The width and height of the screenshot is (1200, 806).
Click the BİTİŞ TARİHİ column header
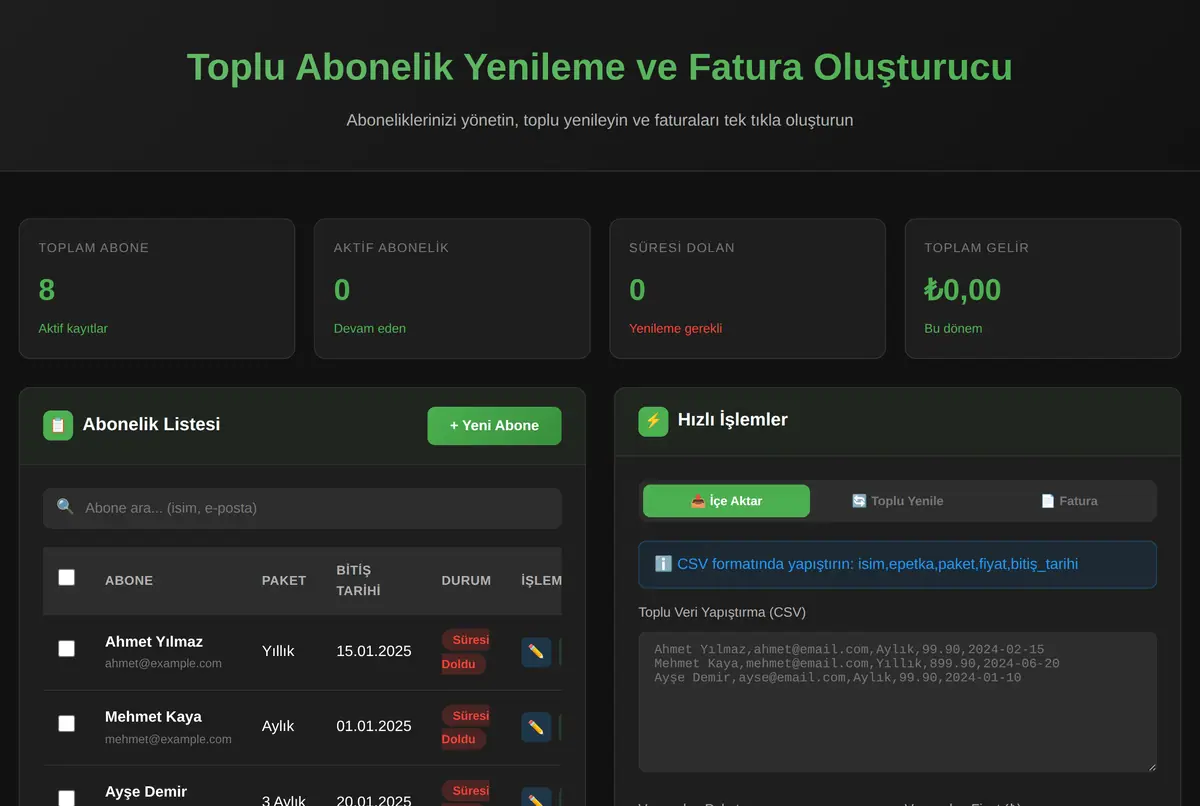[358, 580]
